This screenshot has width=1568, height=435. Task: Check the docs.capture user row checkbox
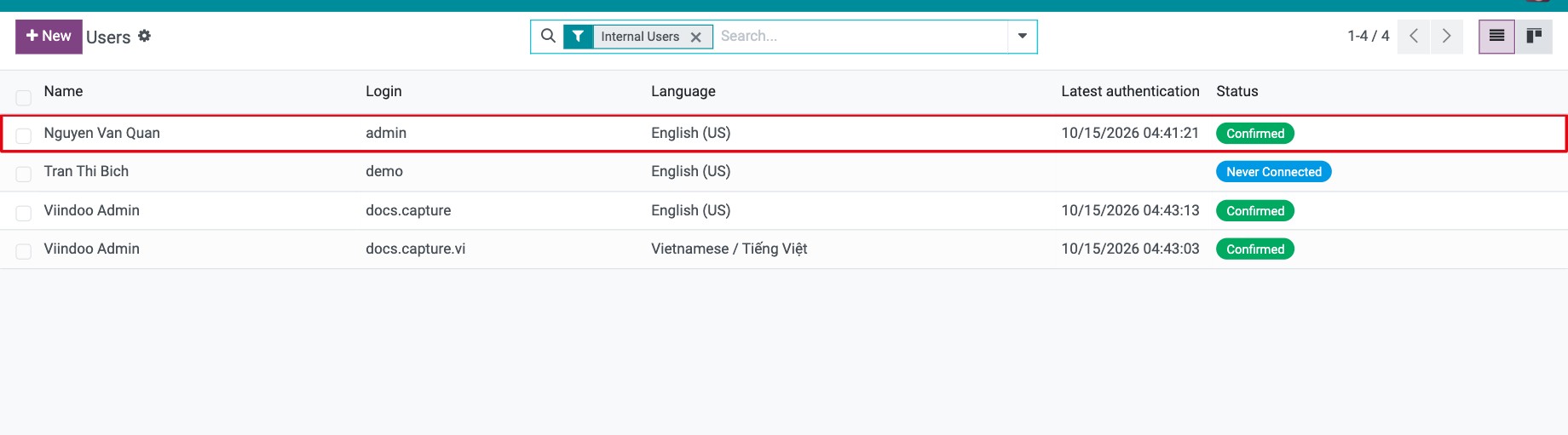[x=24, y=213]
